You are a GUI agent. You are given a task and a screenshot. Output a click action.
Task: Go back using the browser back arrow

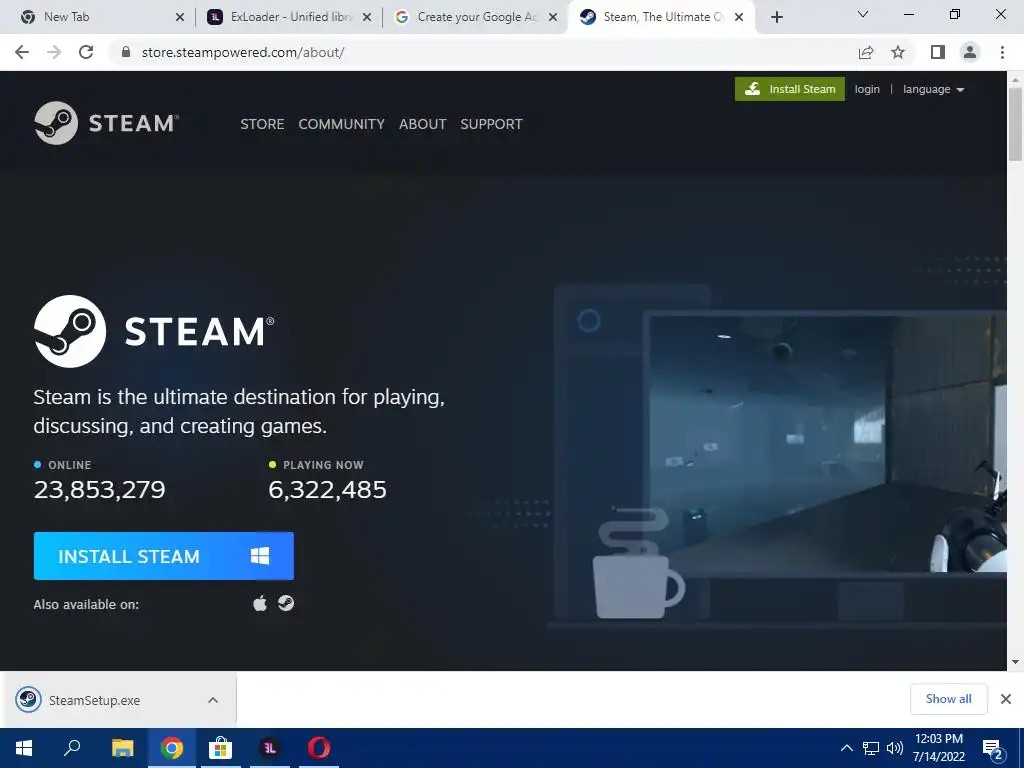pyautogui.click(x=22, y=52)
